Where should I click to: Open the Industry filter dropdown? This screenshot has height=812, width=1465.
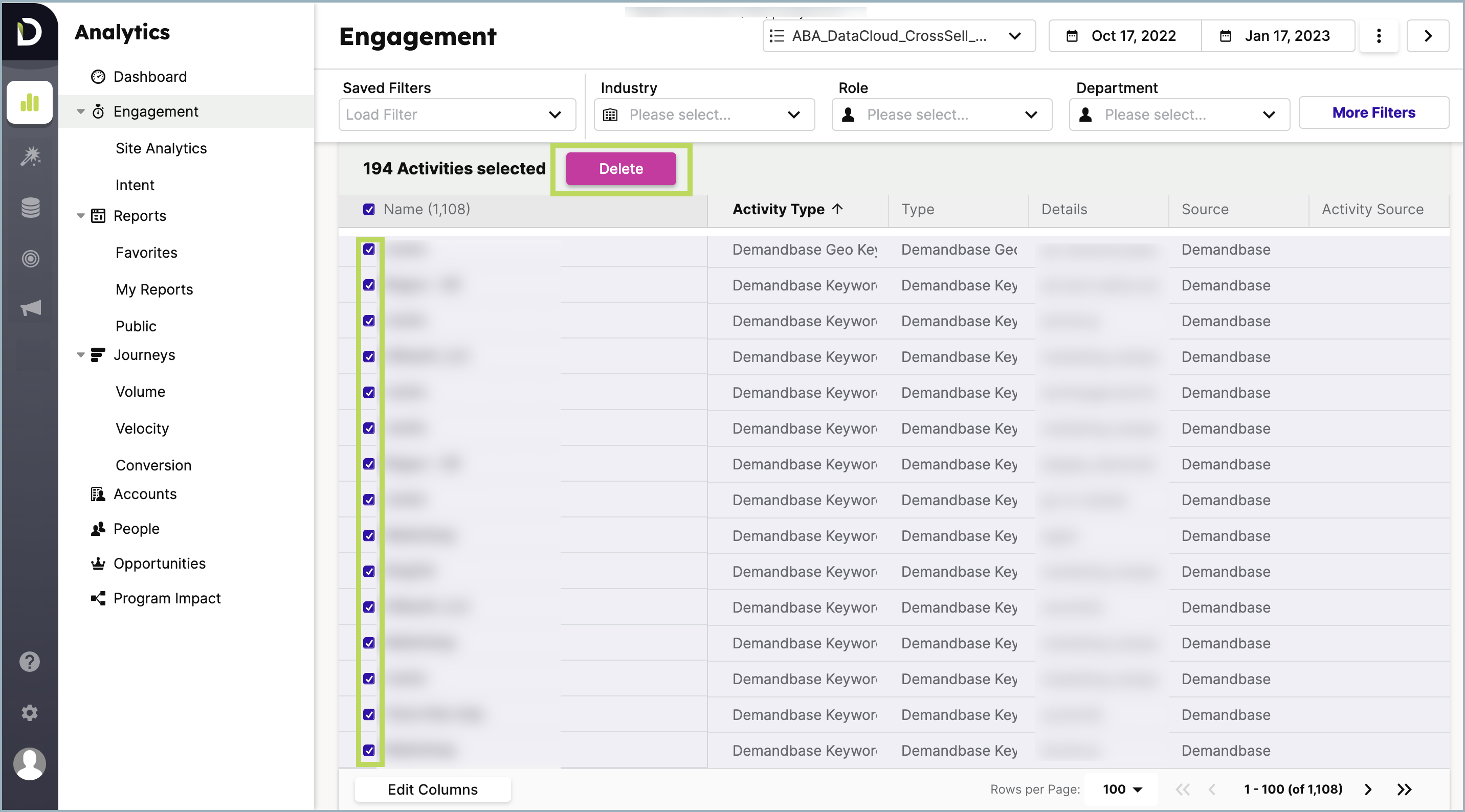(x=704, y=115)
